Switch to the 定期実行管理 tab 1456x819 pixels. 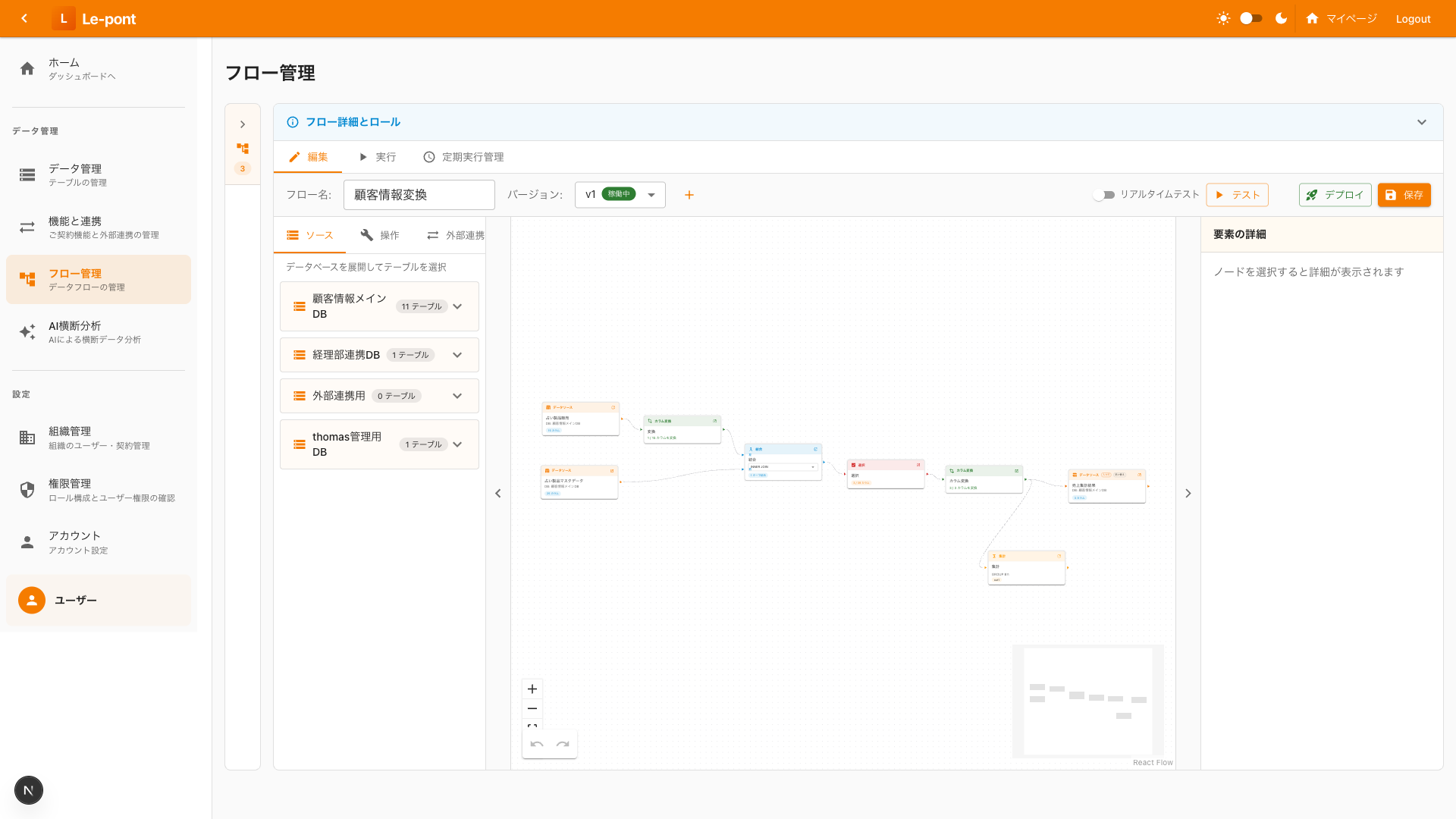pyautogui.click(x=463, y=157)
